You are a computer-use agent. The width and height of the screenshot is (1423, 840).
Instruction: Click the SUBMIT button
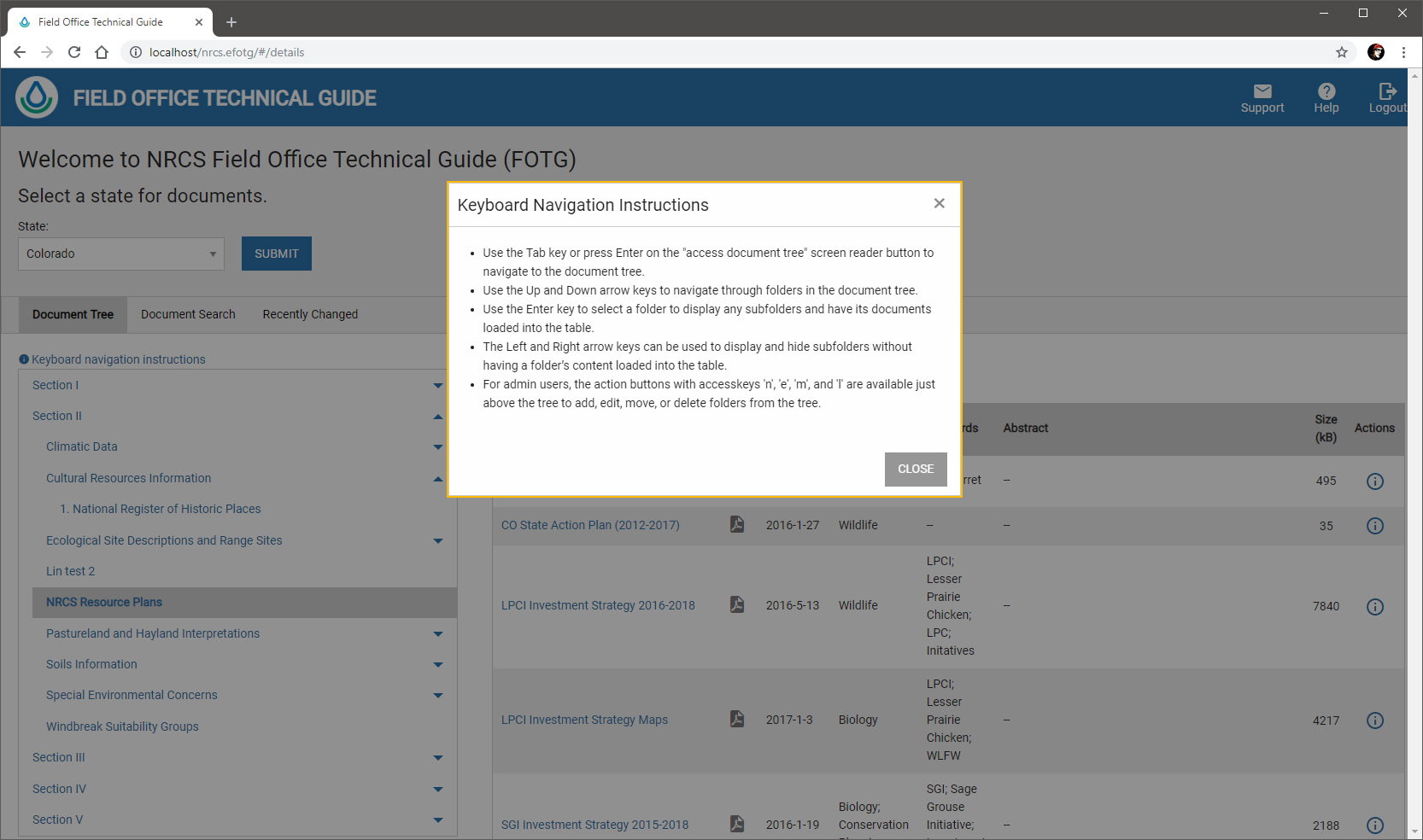coord(277,254)
